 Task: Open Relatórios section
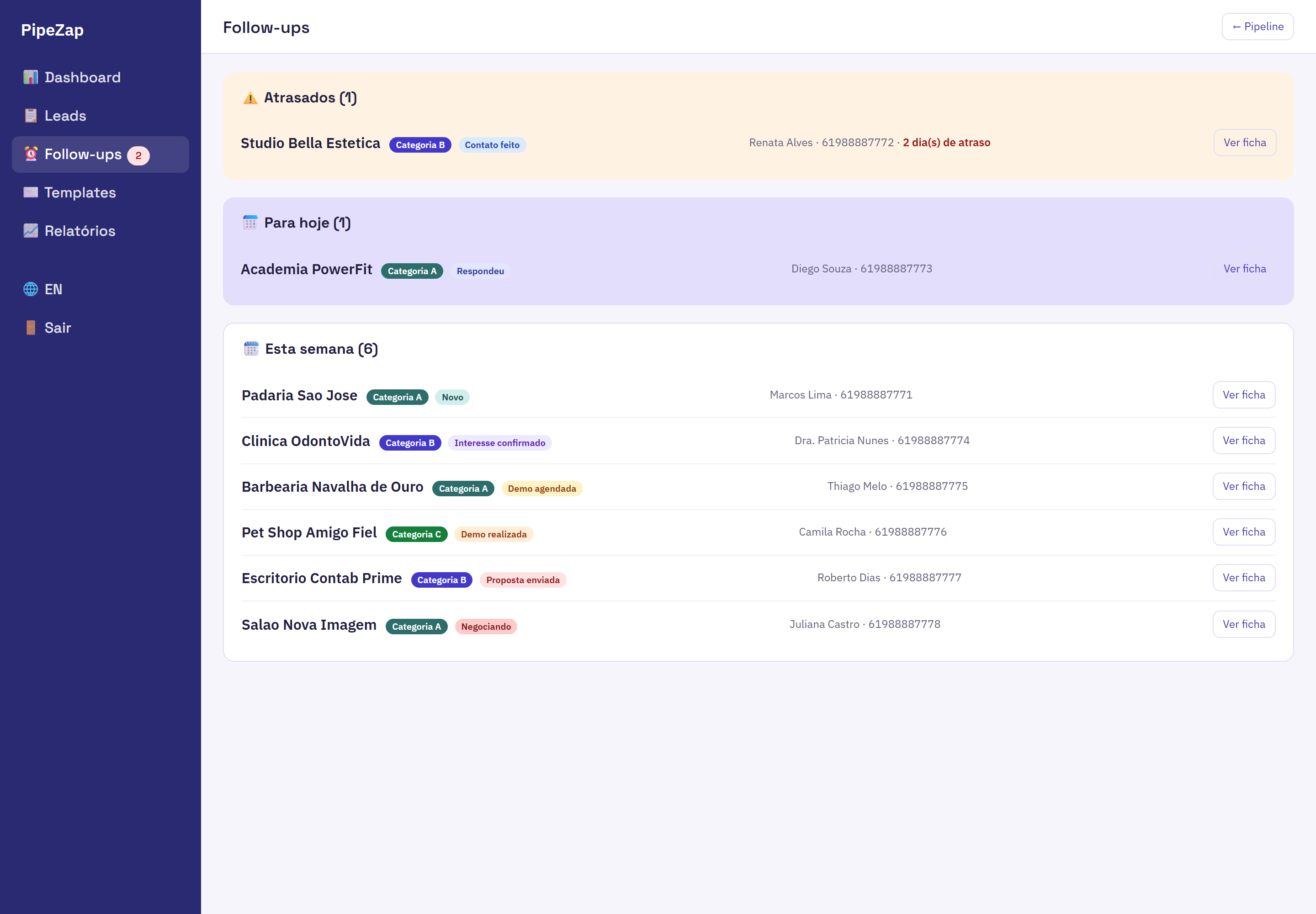(x=101, y=231)
